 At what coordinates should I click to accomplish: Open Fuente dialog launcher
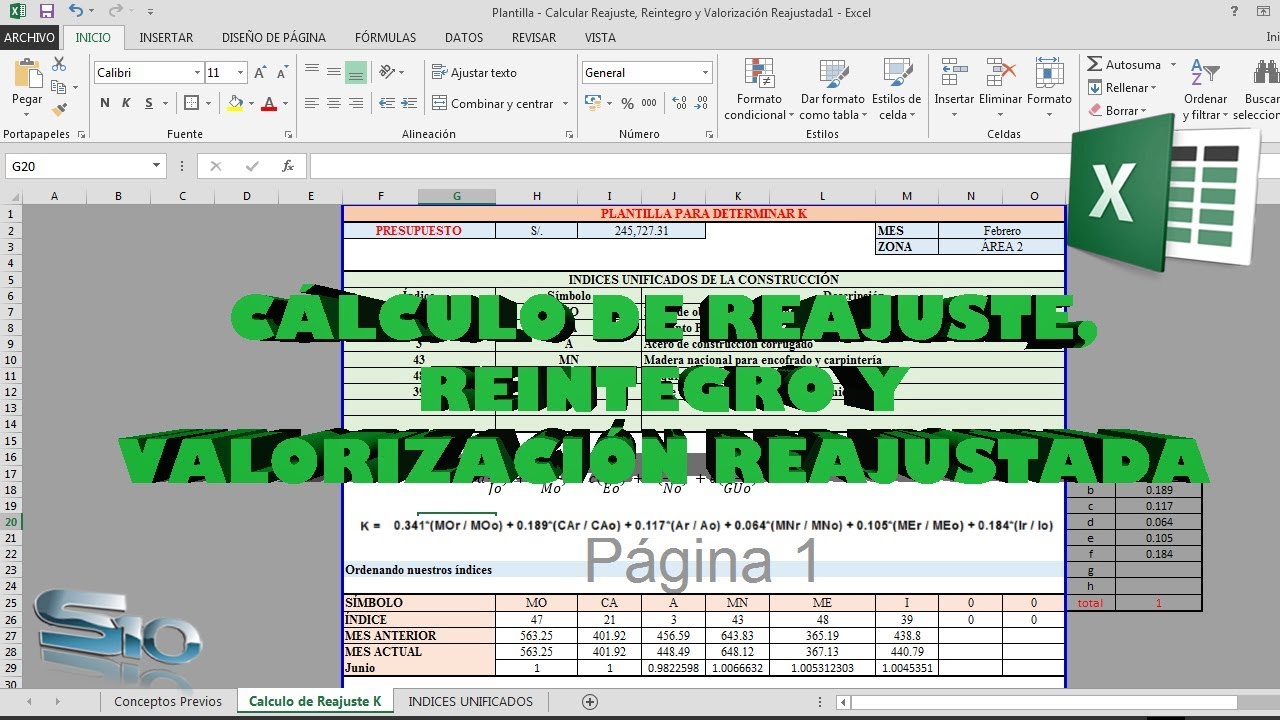289,134
